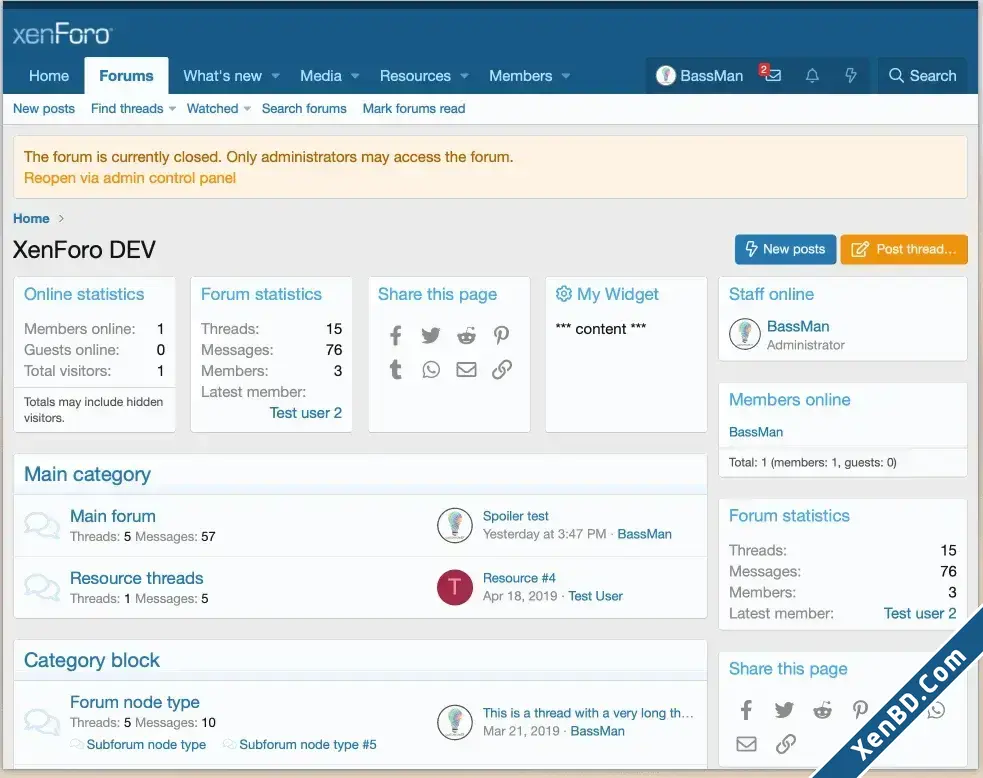
Task: Click New posts in the sub-navigation
Action: pyautogui.click(x=44, y=108)
